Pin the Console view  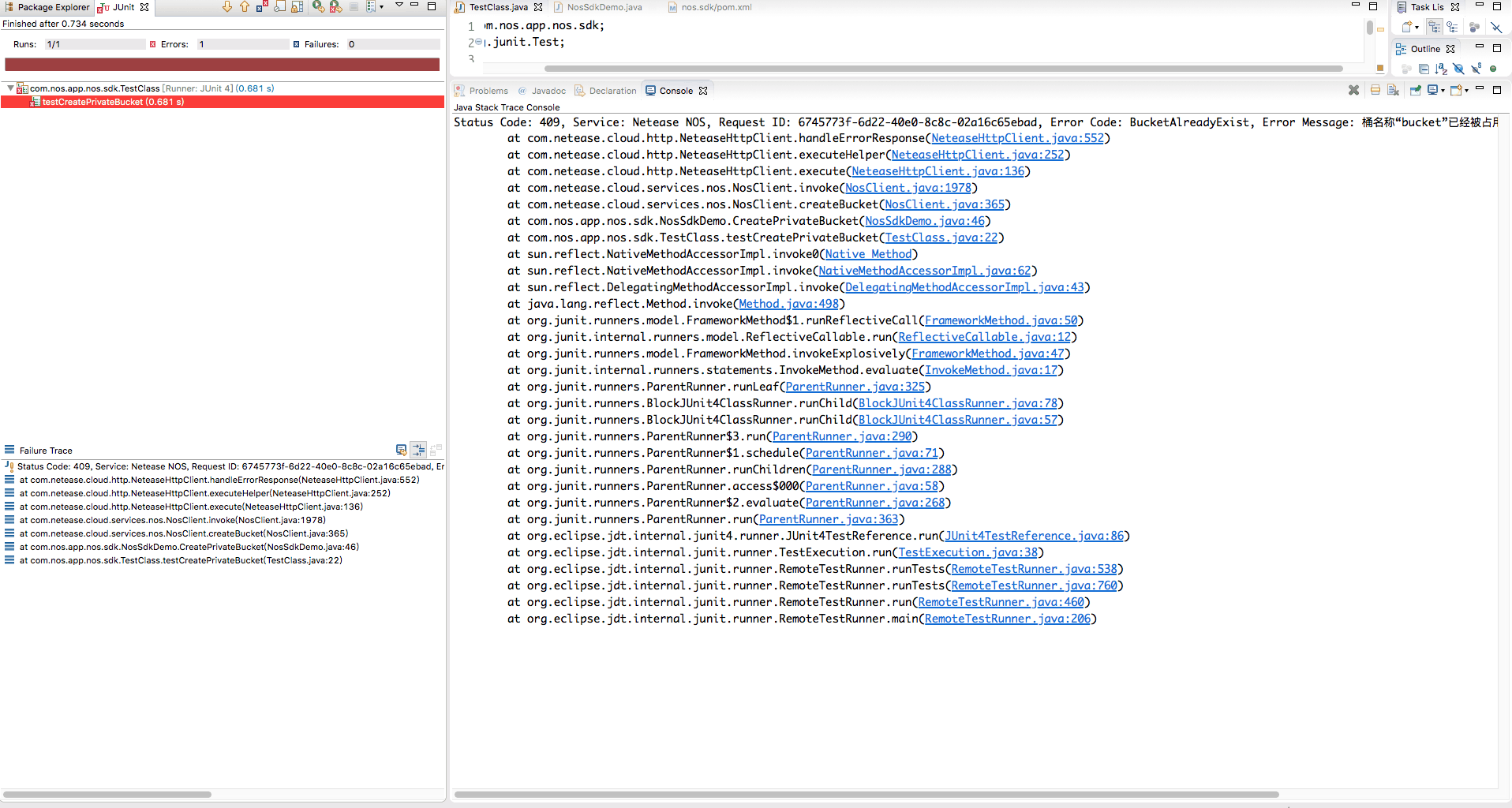coord(1415,90)
